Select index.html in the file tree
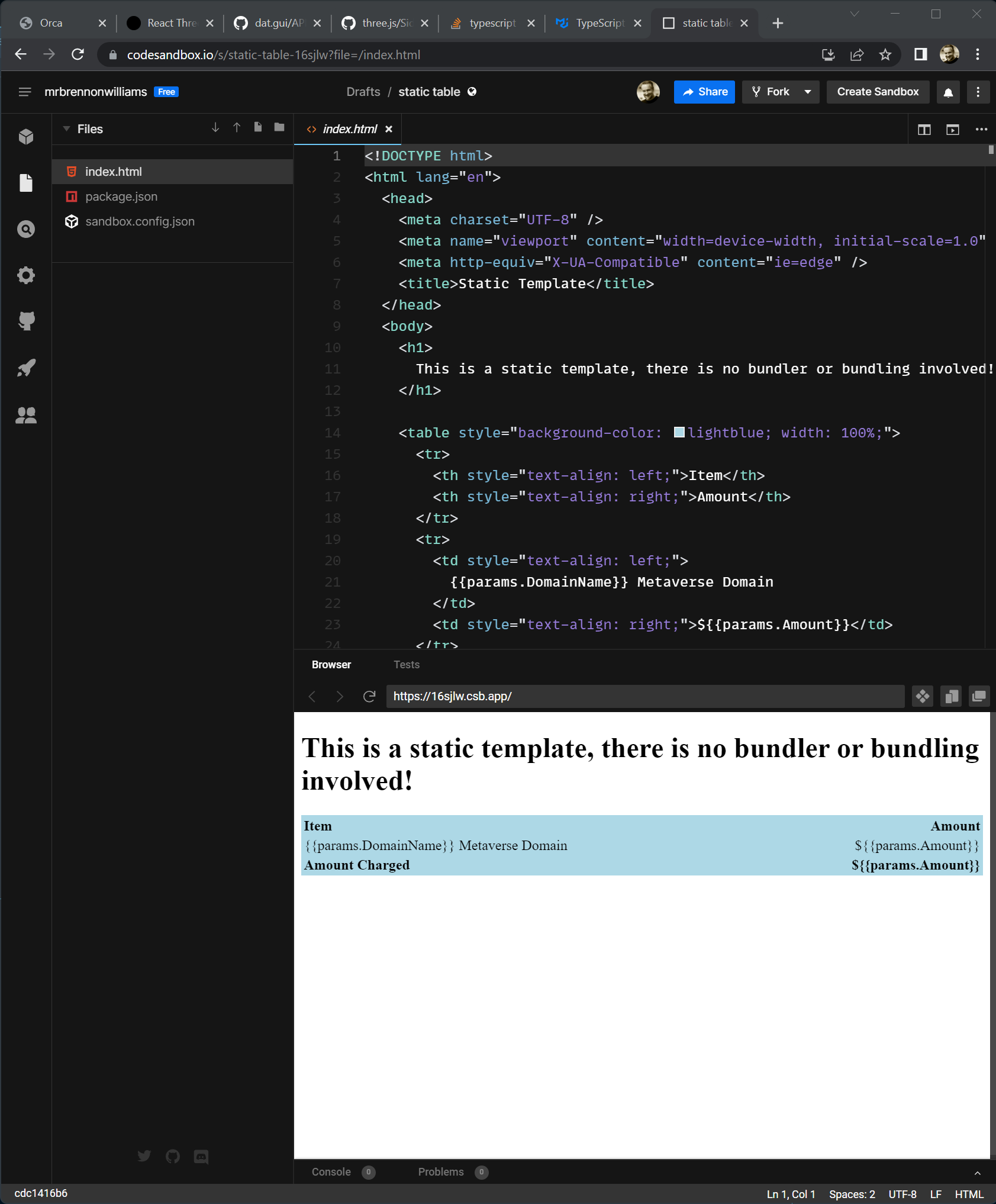The width and height of the screenshot is (996, 1204). (x=172, y=172)
